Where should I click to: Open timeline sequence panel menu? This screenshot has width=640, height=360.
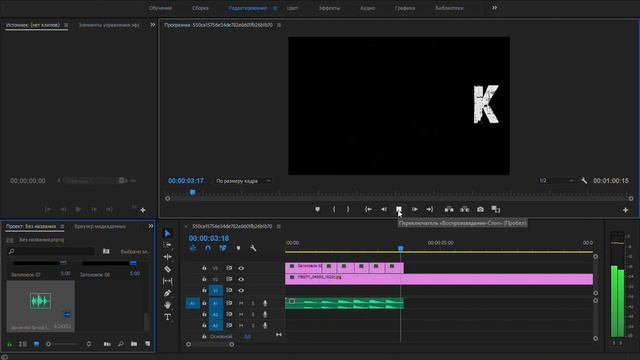point(278,227)
